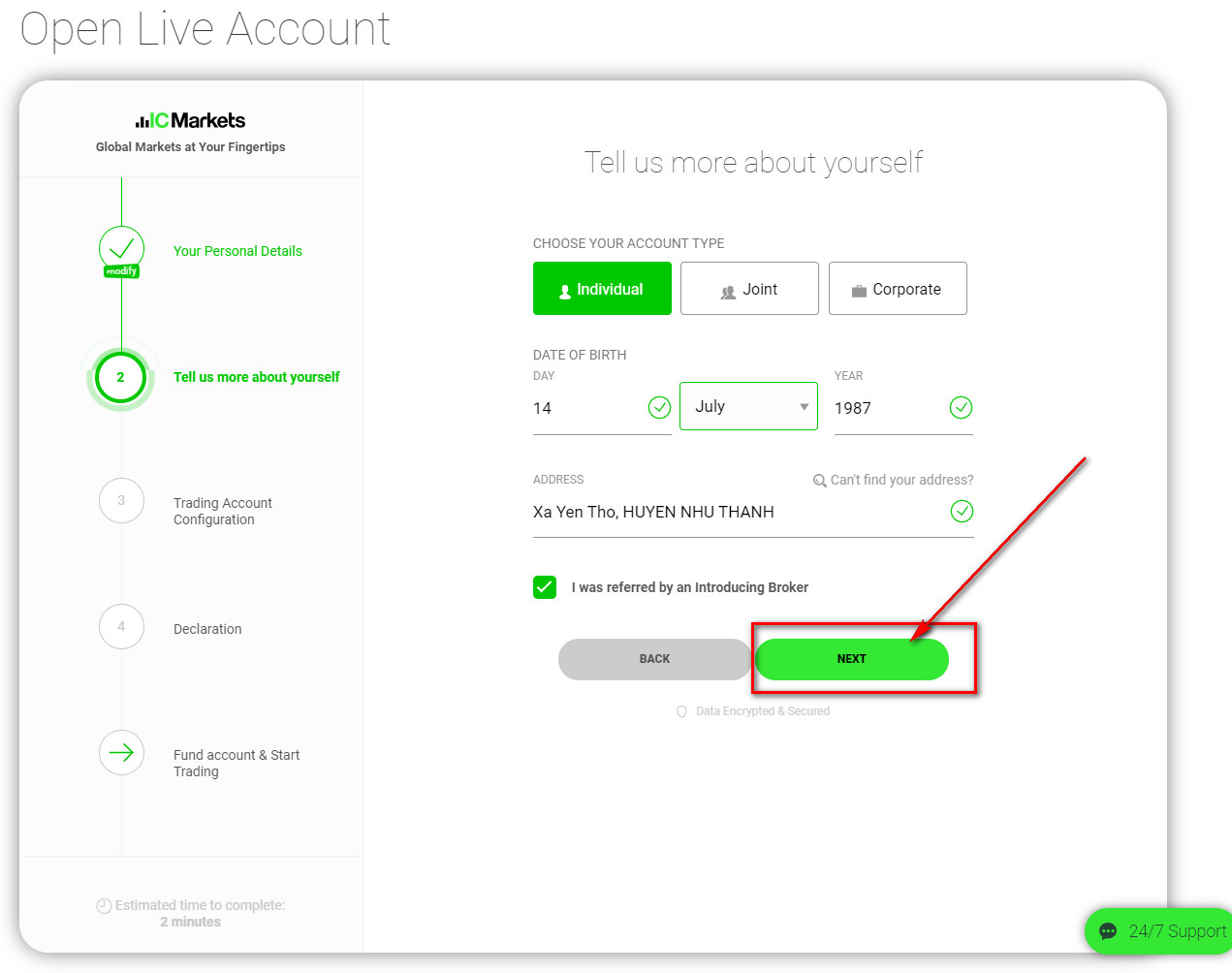Choose the Corporate account type
Image resolution: width=1232 pixels, height=973 pixels.
pos(898,289)
